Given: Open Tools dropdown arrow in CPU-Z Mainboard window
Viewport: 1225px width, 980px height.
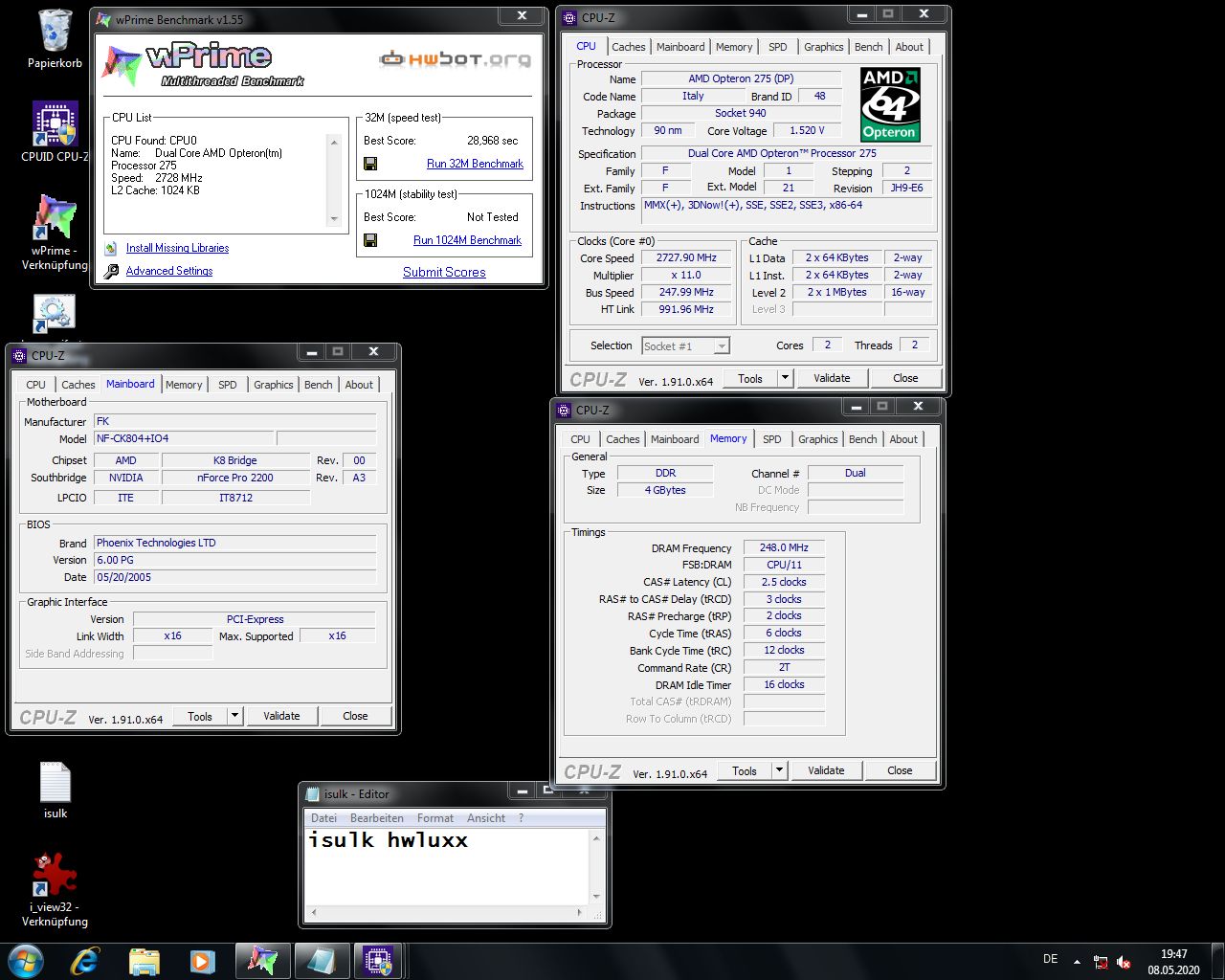Looking at the screenshot, I should pos(234,716).
